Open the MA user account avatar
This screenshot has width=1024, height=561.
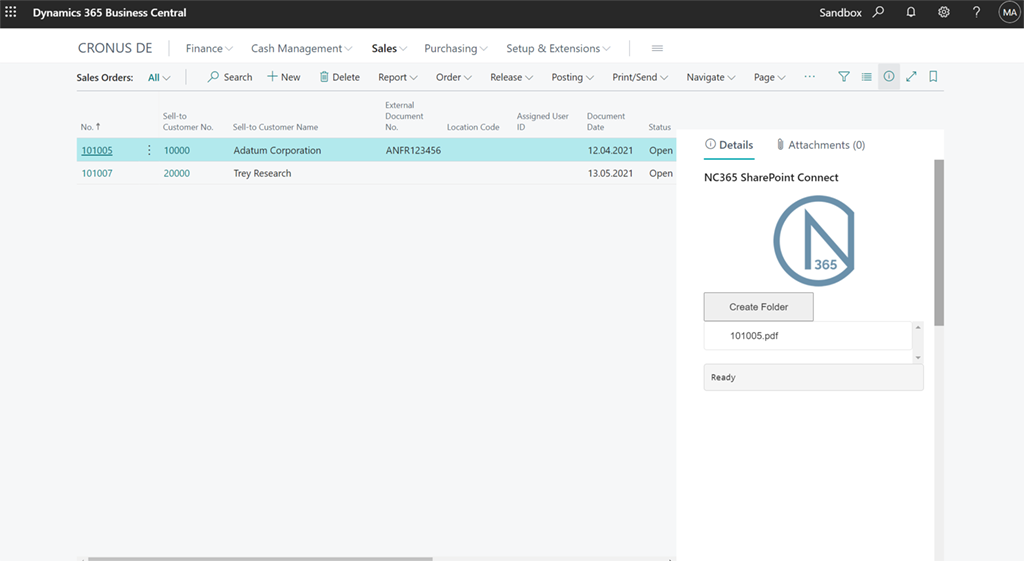(x=1009, y=12)
